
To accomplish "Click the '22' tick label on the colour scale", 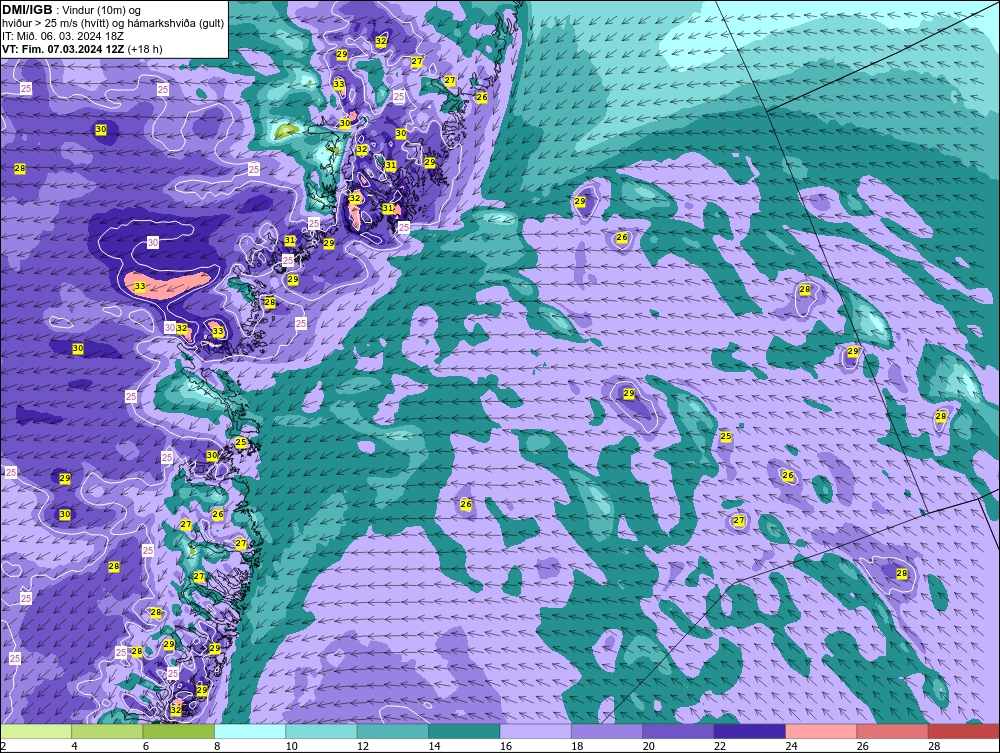I will pos(720,746).
